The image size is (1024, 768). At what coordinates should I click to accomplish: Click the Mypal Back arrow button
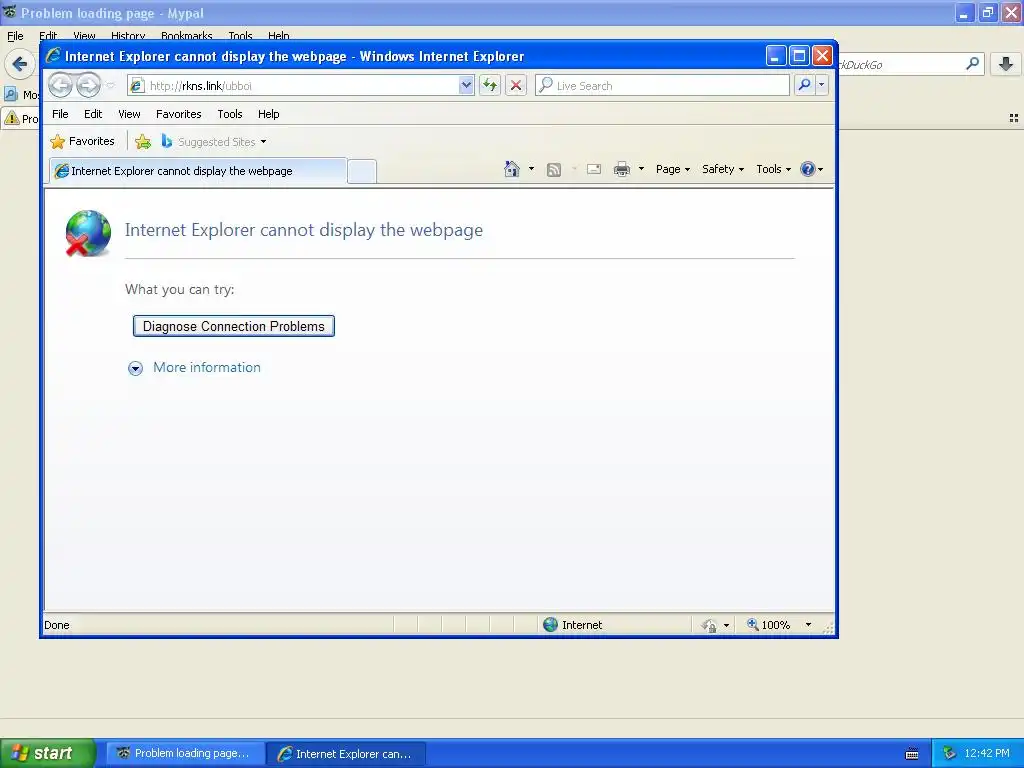pyautogui.click(x=20, y=64)
